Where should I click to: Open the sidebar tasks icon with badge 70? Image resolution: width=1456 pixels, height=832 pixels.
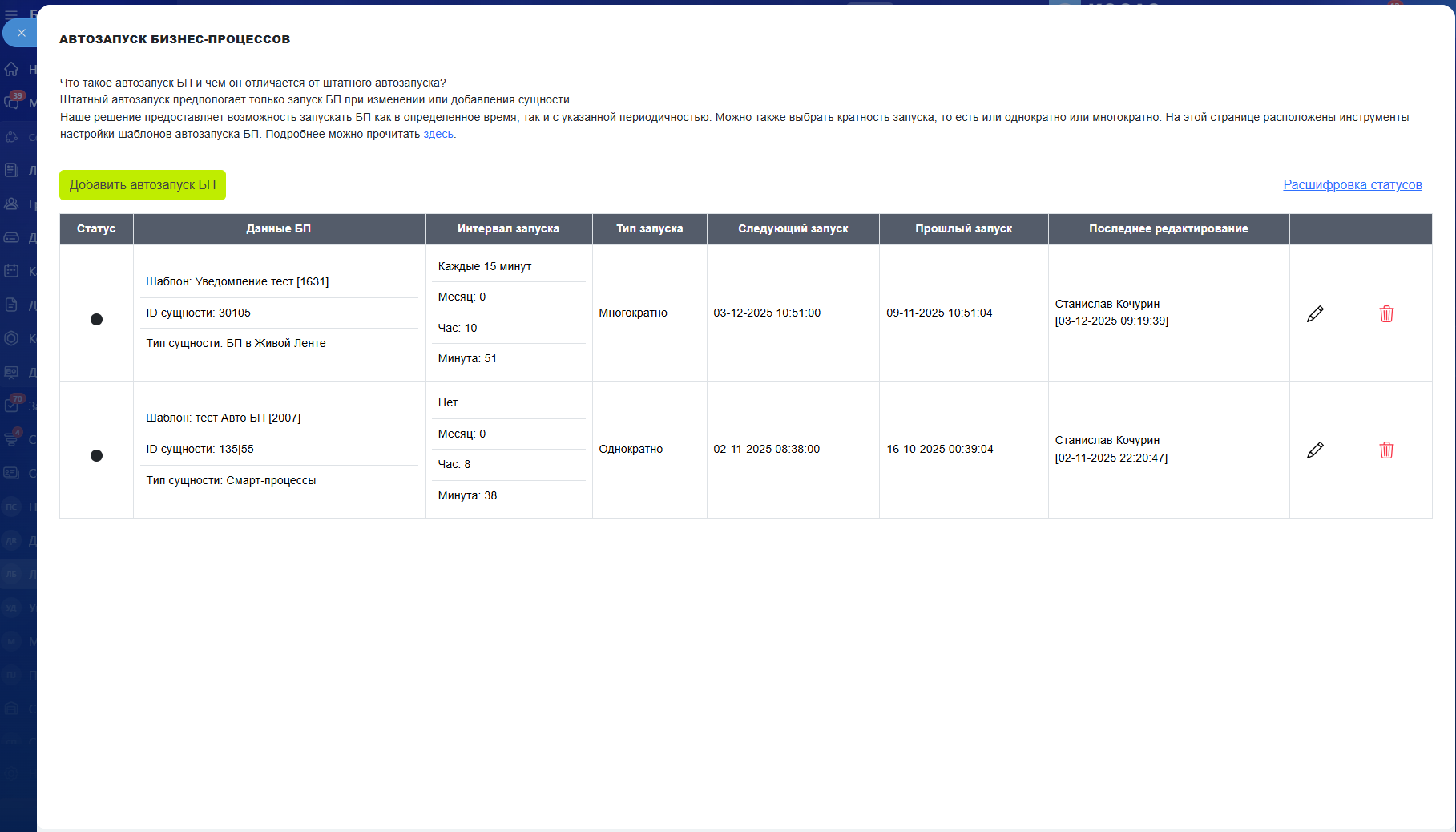[13, 404]
